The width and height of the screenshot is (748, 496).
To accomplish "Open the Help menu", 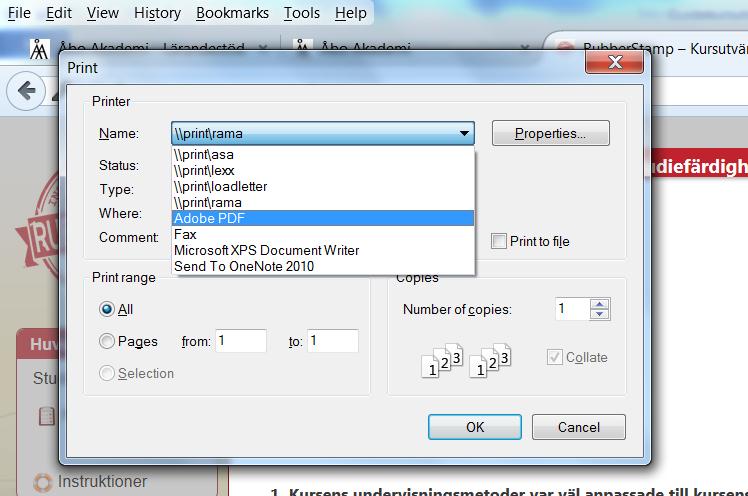I will tap(351, 13).
